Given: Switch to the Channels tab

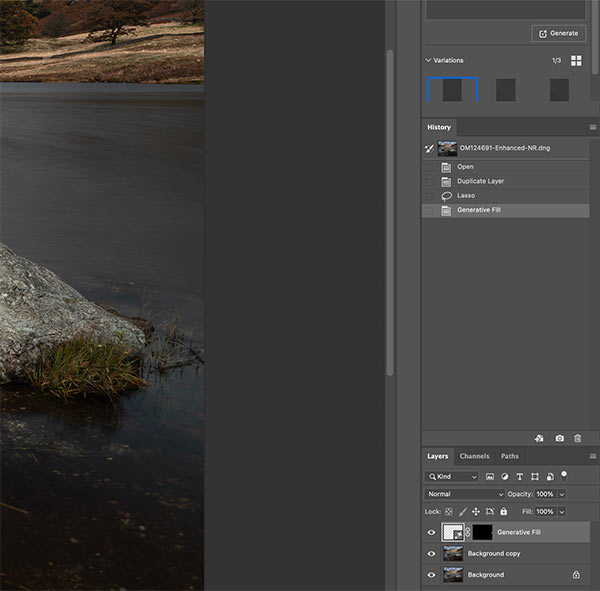Looking at the screenshot, I should [474, 456].
